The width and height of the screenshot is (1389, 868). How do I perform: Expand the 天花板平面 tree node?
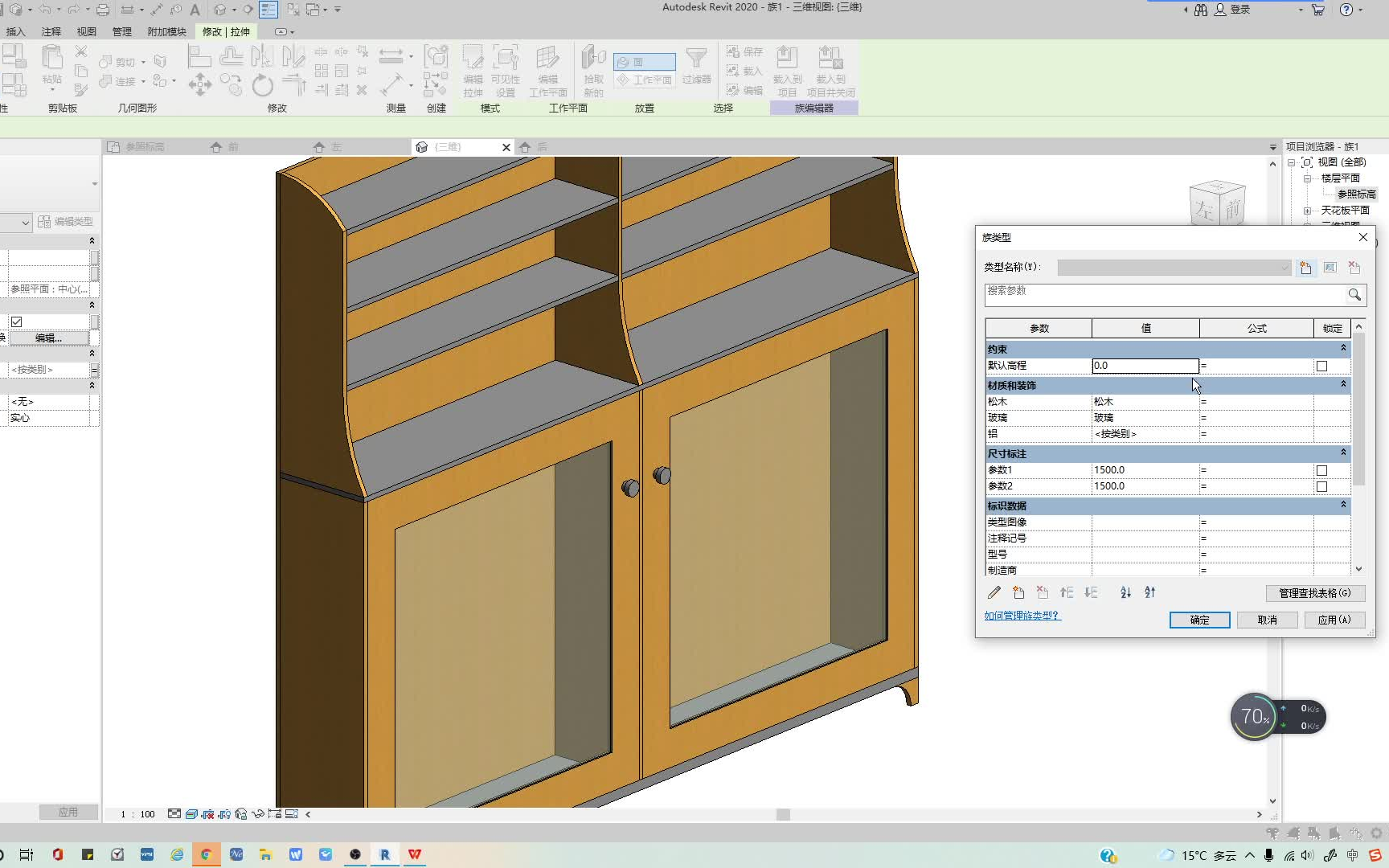[1307, 211]
